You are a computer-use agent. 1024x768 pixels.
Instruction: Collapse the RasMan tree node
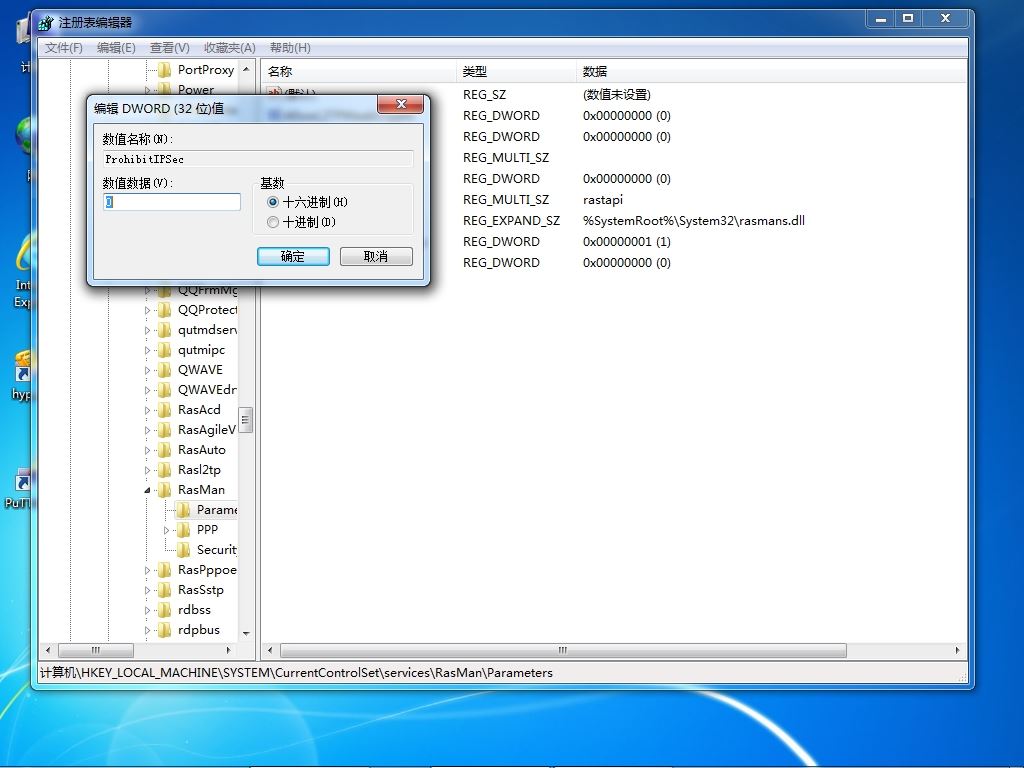click(147, 490)
